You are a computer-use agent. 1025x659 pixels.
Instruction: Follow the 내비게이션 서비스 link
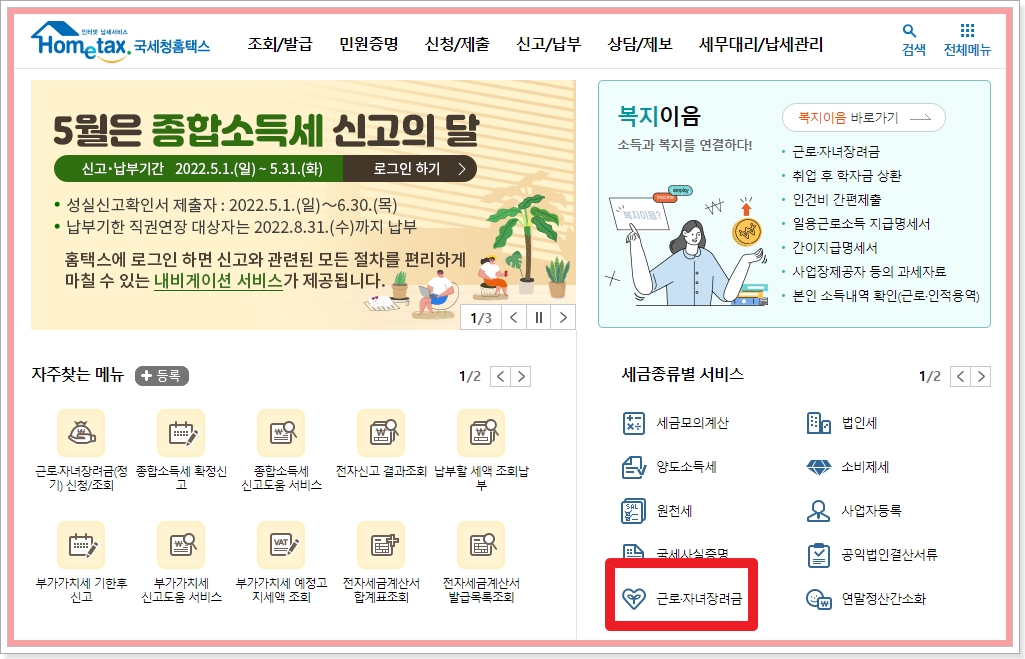click(x=218, y=281)
